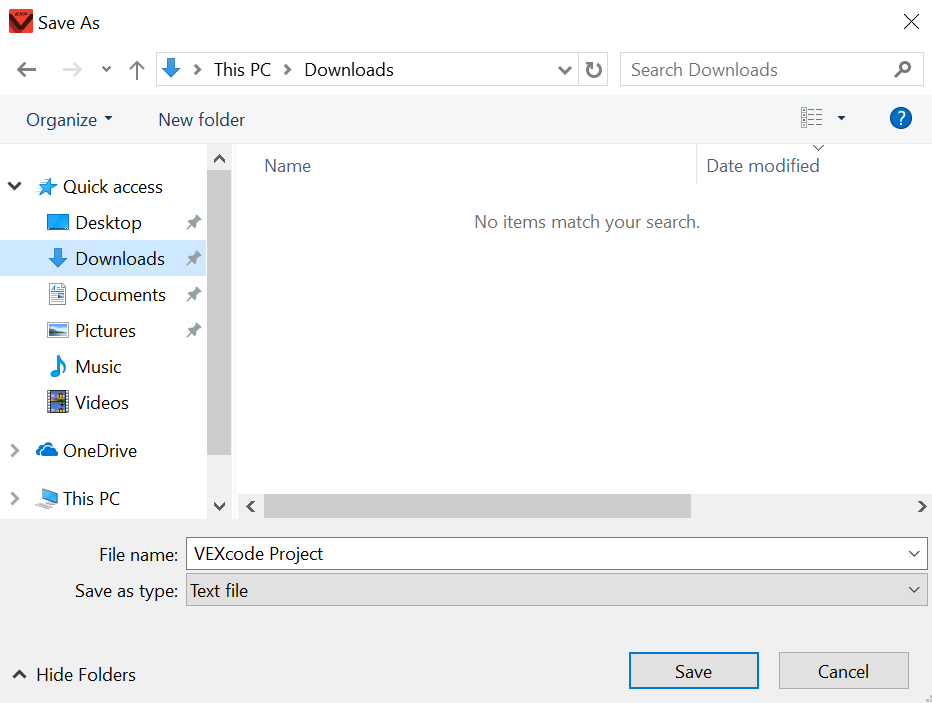Refresh the Downloads folder view

point(593,69)
